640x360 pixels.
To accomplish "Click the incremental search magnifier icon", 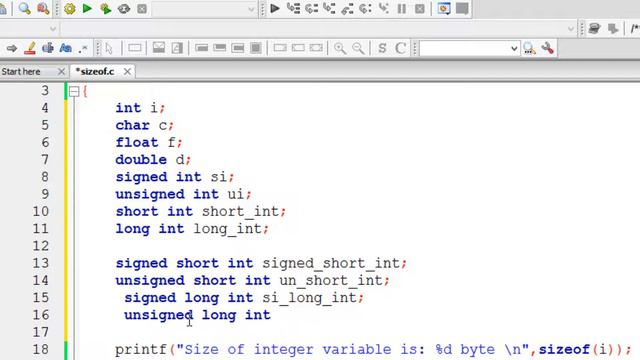I will click(x=529, y=49).
